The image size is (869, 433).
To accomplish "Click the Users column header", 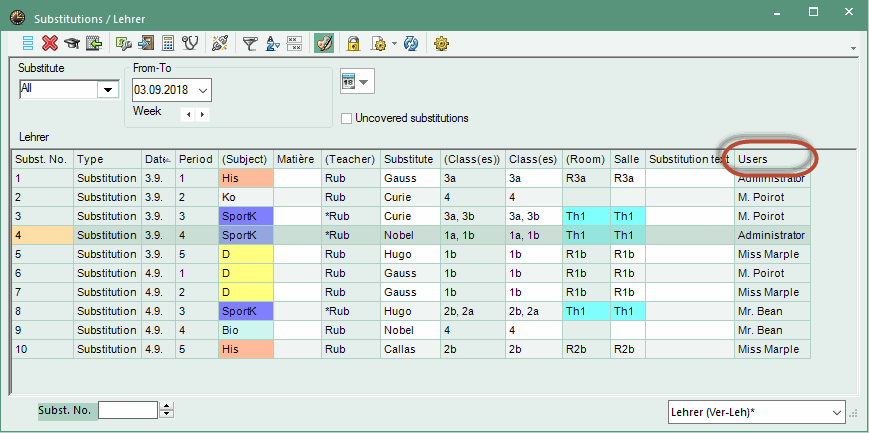I will click(x=770, y=159).
